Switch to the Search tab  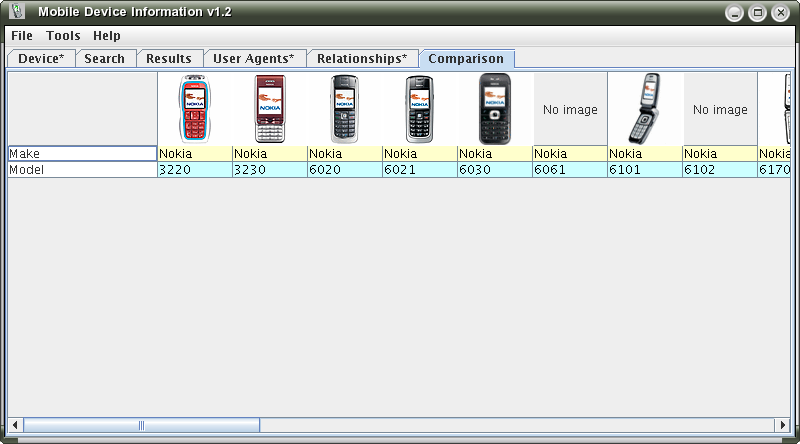(x=104, y=59)
